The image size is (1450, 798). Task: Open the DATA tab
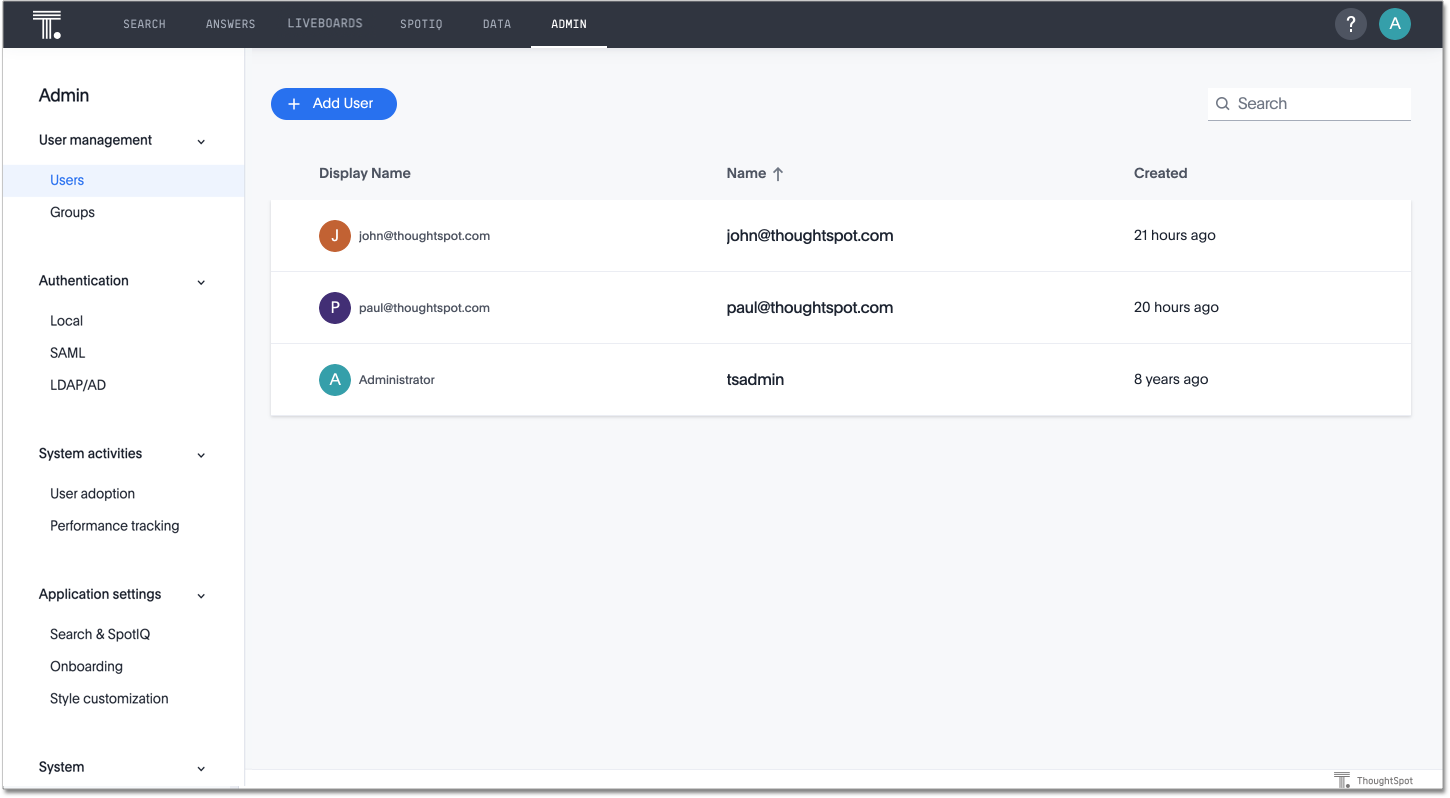point(496,23)
